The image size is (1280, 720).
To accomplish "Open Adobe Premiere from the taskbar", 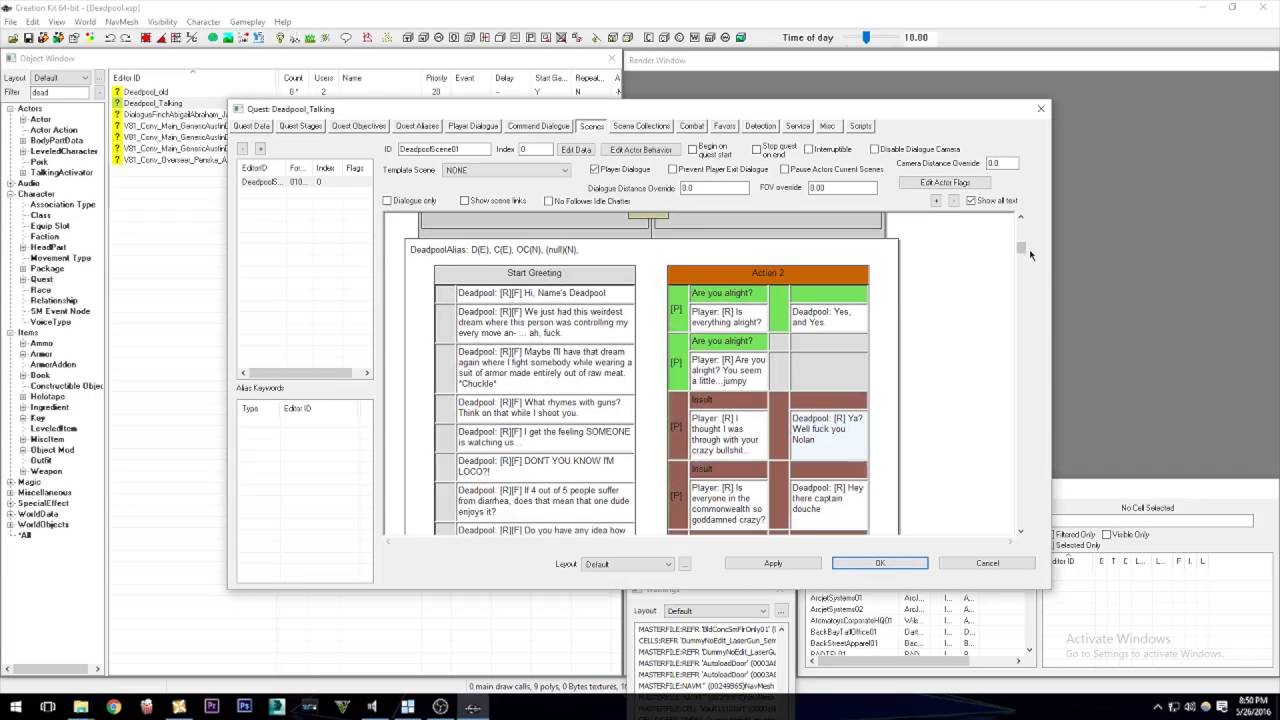I will [211, 707].
